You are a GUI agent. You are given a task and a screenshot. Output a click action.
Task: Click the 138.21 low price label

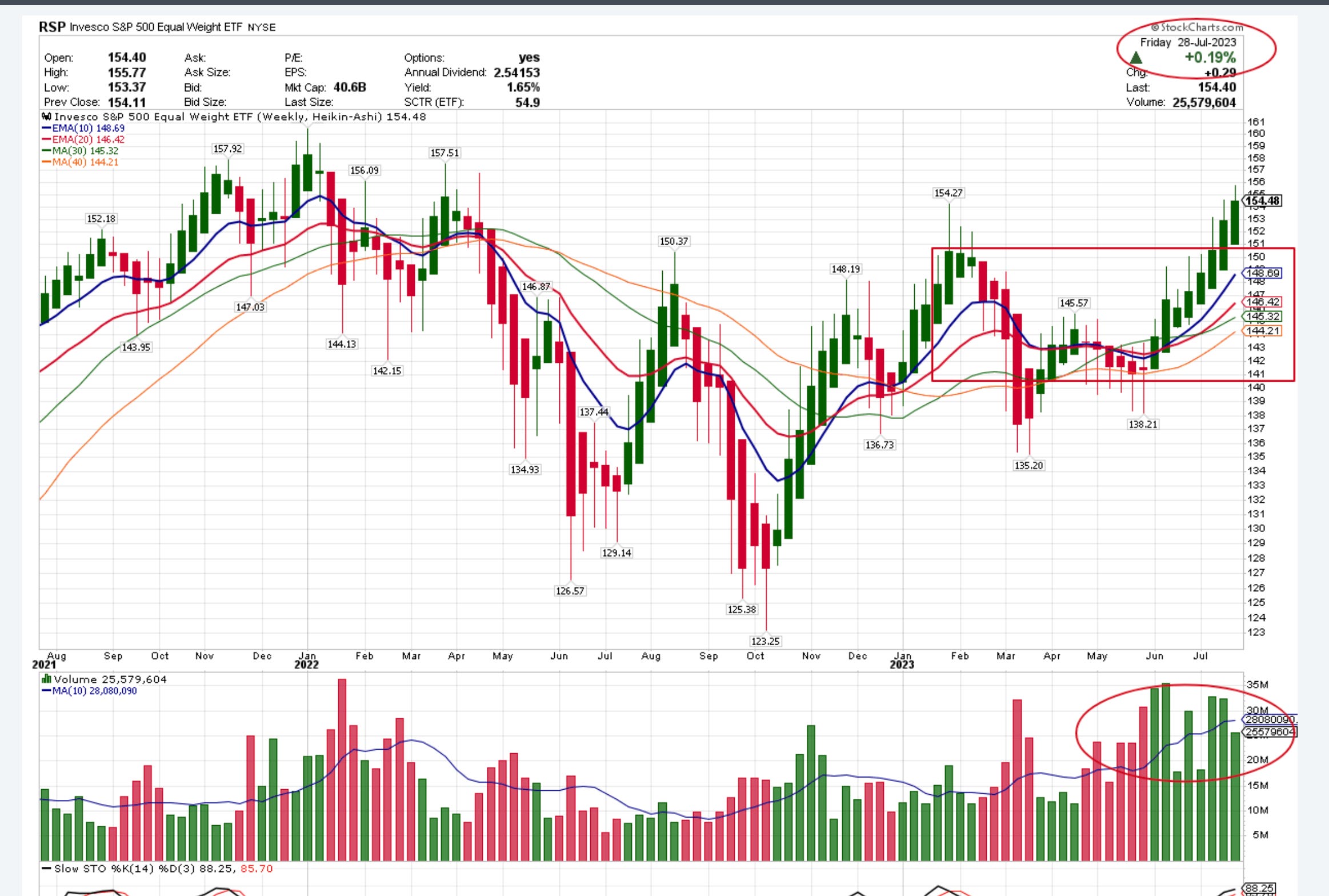pos(1143,424)
